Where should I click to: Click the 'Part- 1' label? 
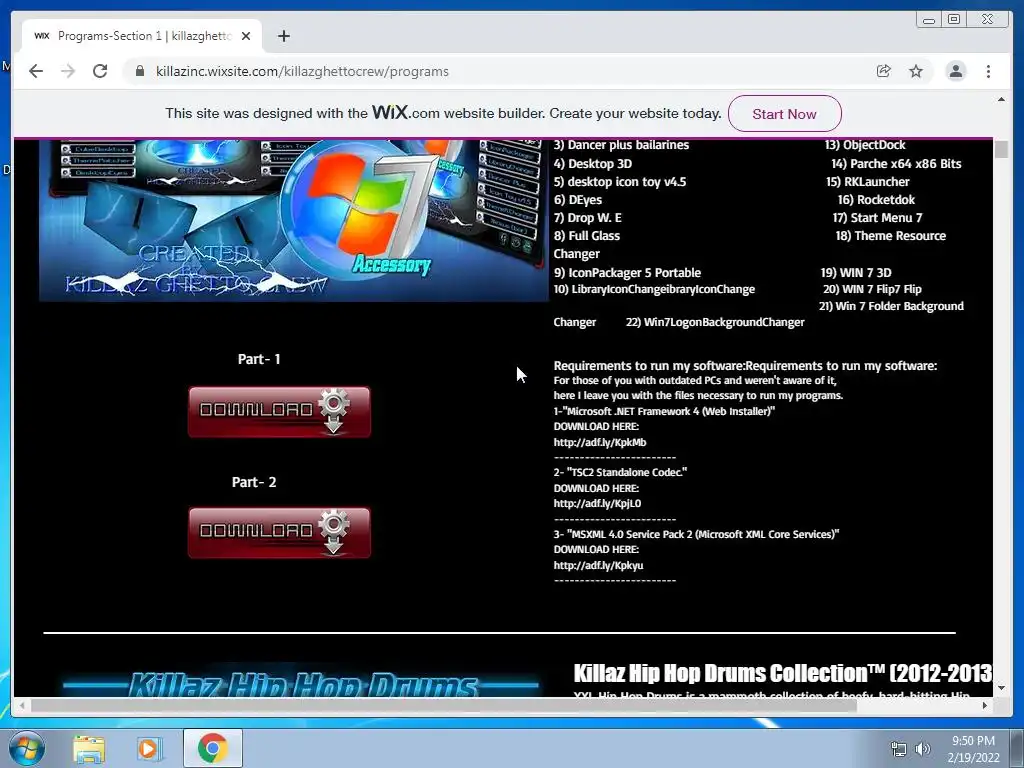tap(259, 359)
